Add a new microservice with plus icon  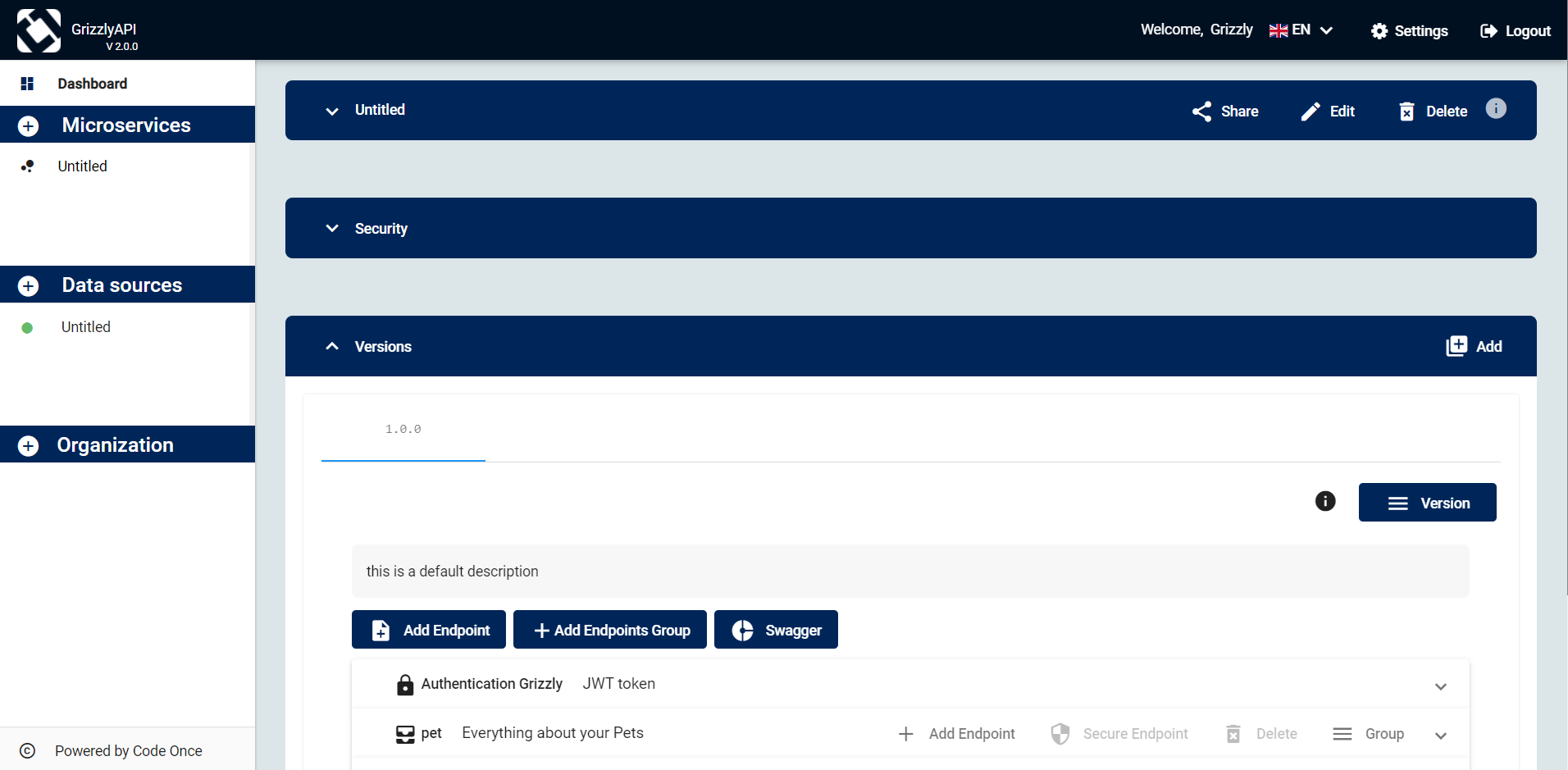(28, 125)
